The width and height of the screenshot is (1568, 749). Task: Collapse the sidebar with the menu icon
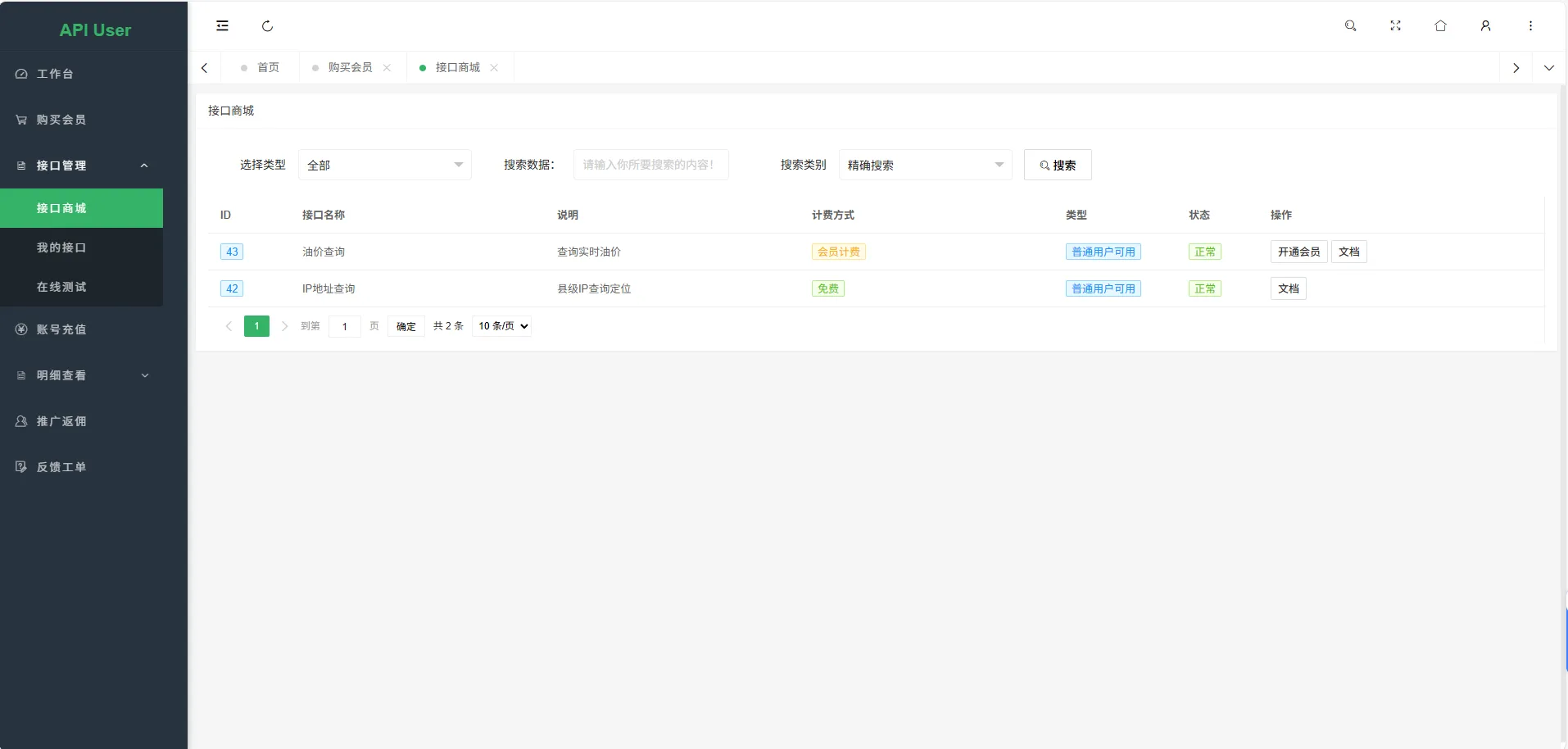[x=222, y=25]
